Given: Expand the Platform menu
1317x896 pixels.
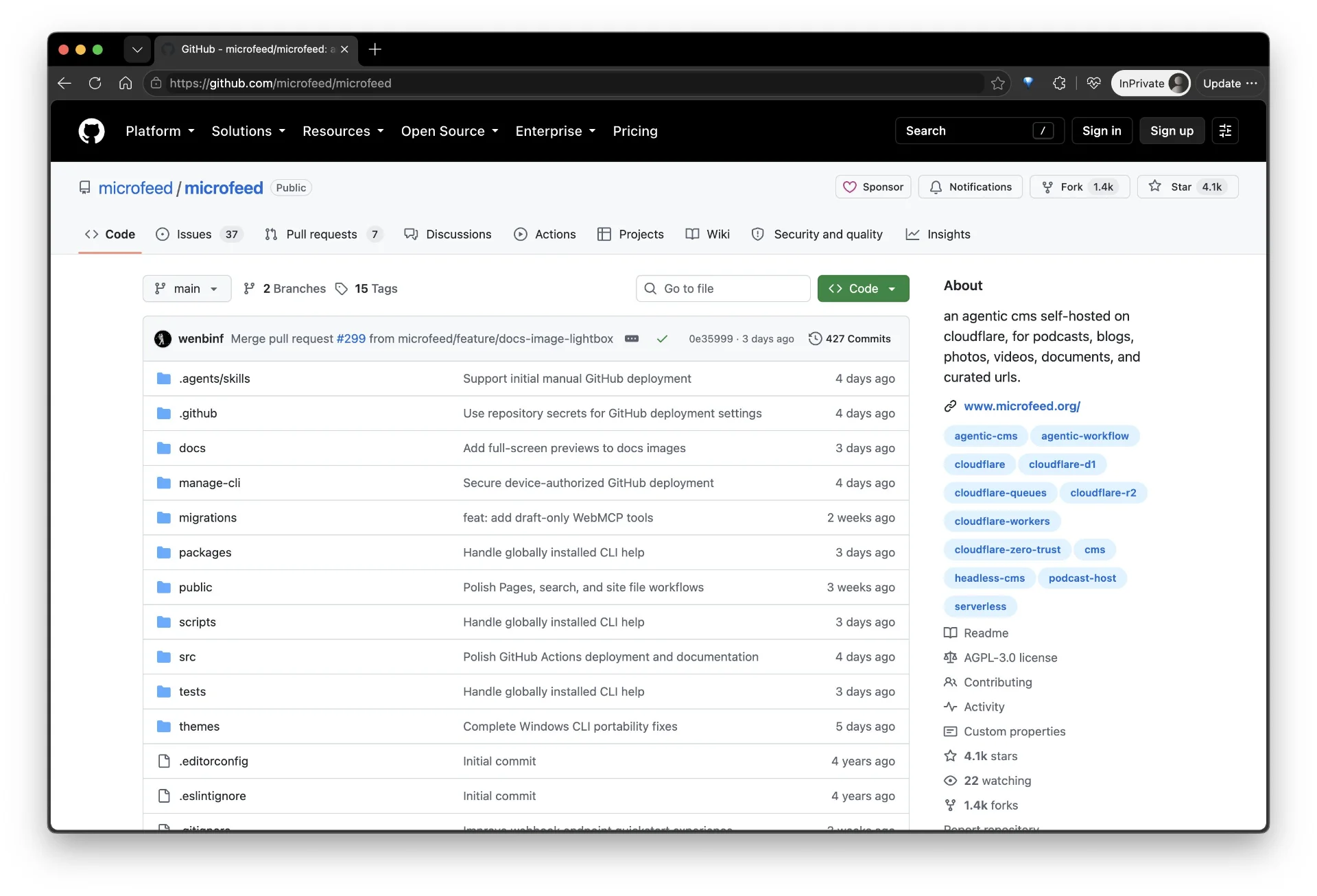Looking at the screenshot, I should tap(161, 131).
